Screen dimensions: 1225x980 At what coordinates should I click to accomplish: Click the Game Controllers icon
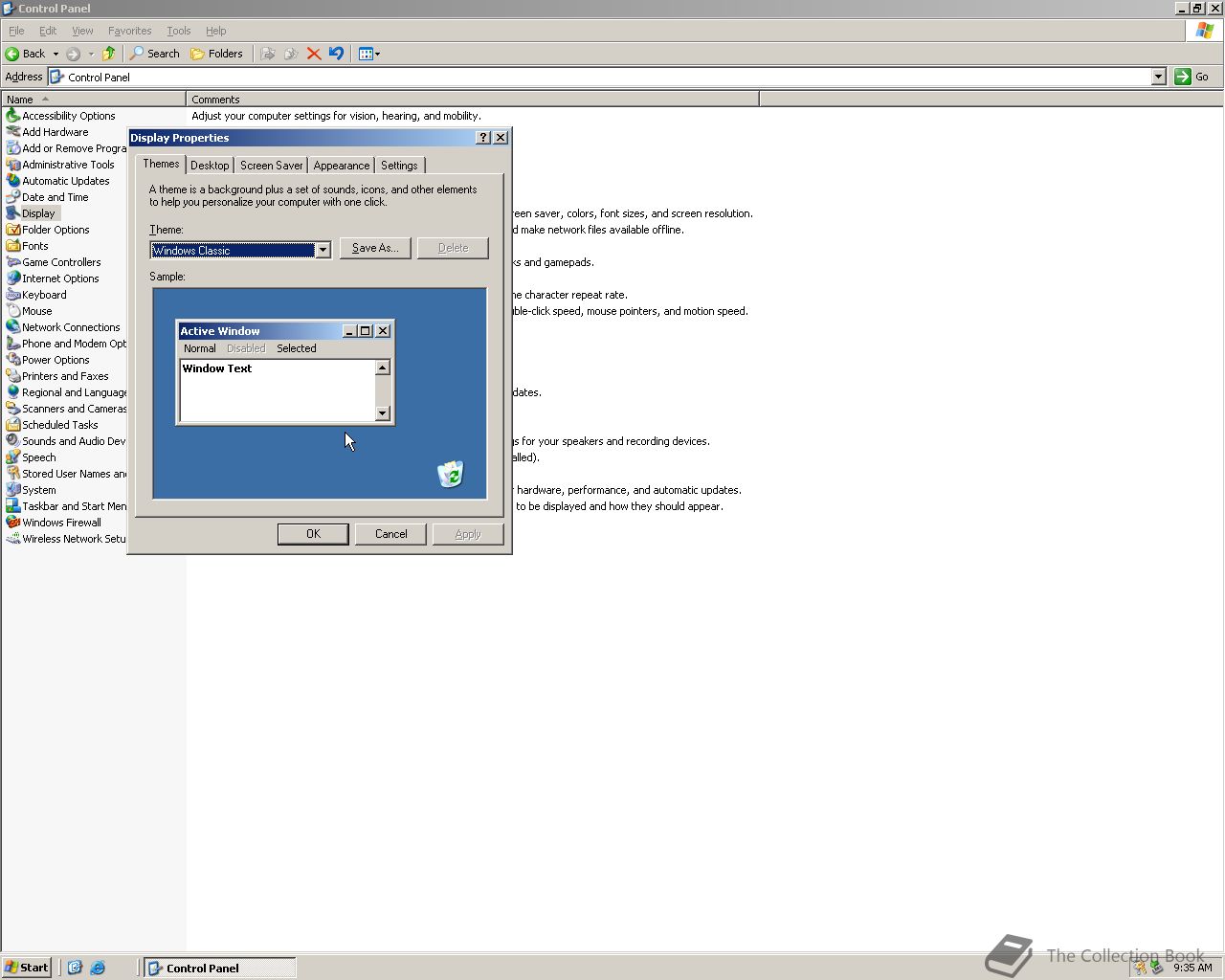coord(13,262)
